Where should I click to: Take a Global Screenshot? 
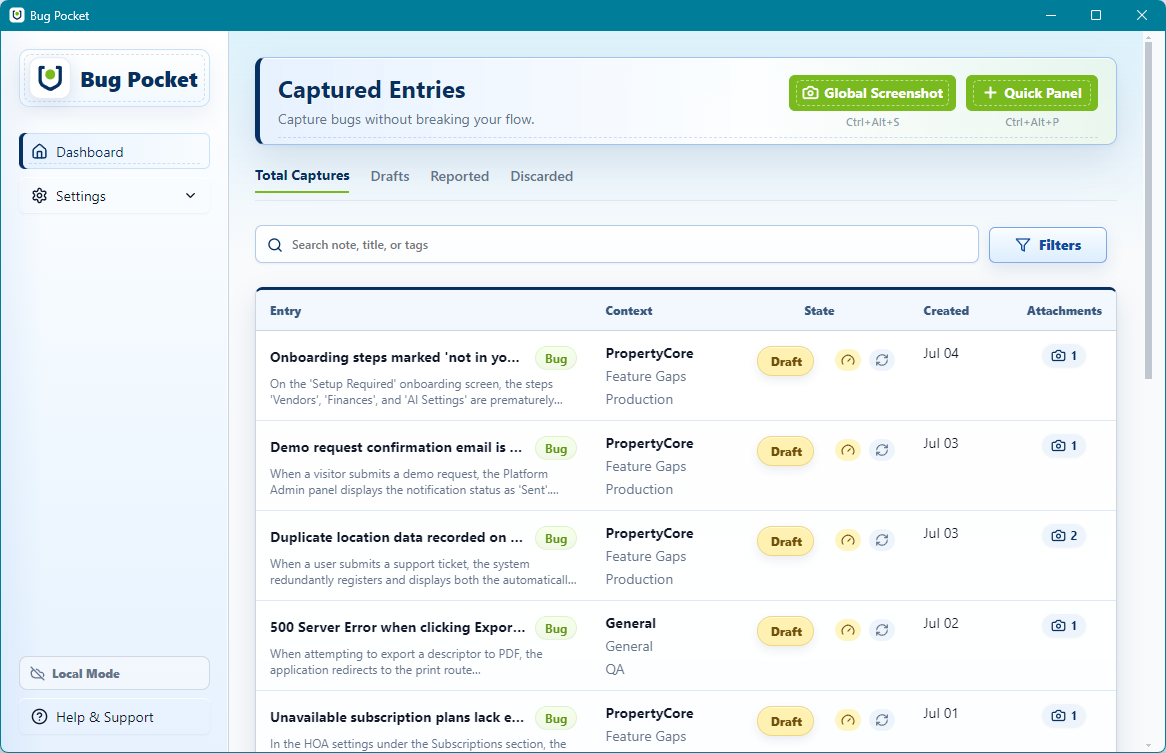[872, 93]
